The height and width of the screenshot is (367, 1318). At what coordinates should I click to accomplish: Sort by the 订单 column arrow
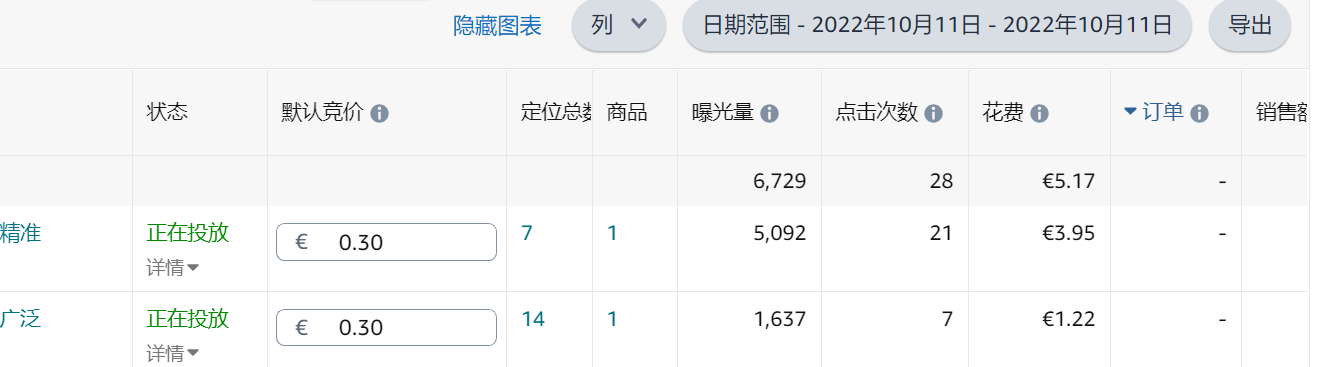point(1131,112)
